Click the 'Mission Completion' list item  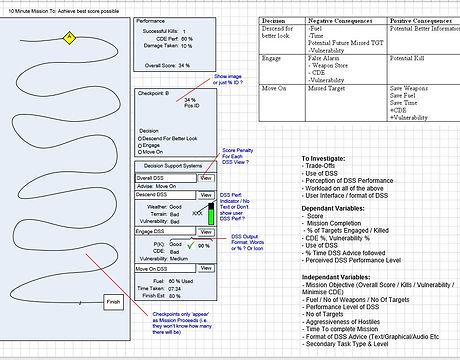pyautogui.click(x=332, y=223)
